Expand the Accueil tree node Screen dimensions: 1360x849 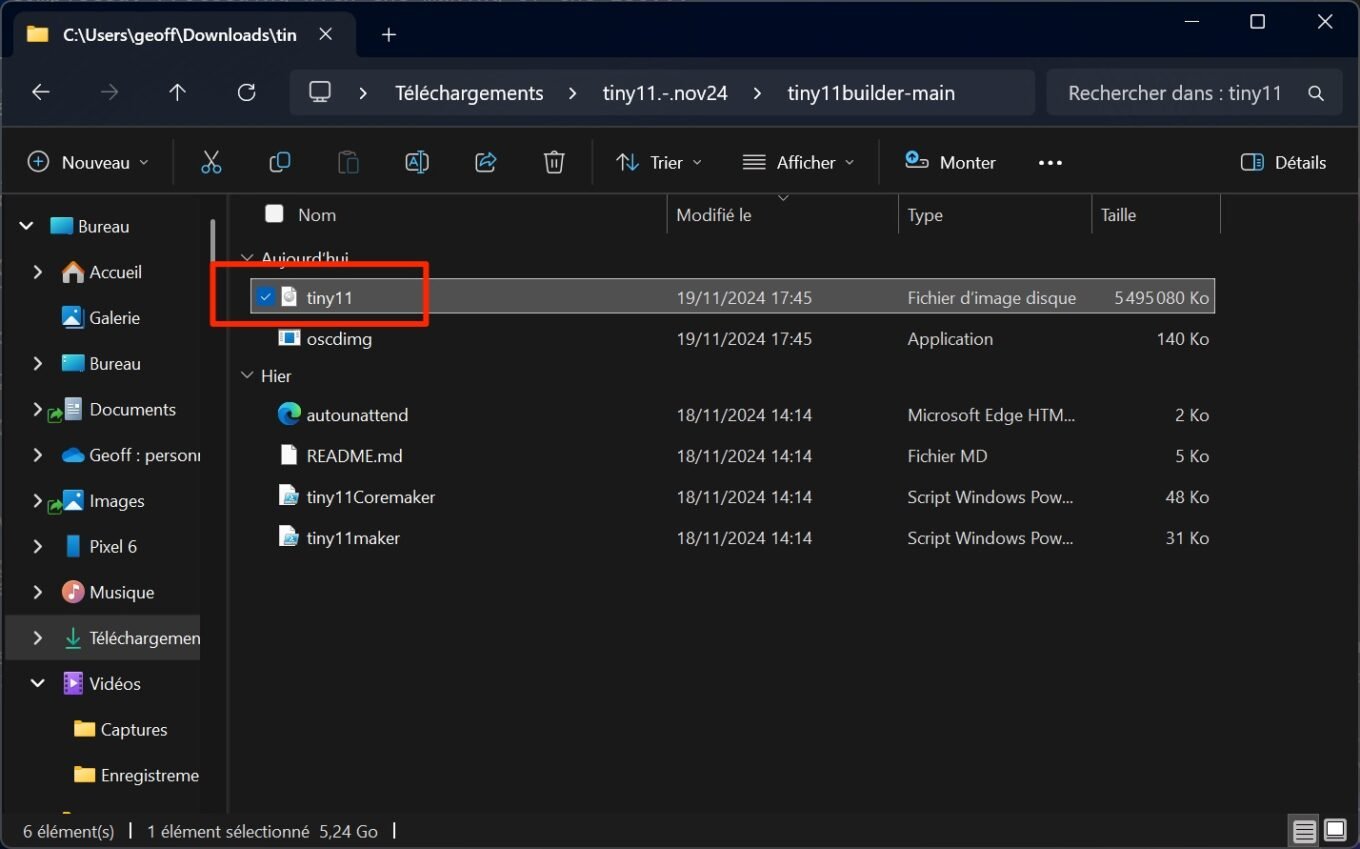coord(38,272)
